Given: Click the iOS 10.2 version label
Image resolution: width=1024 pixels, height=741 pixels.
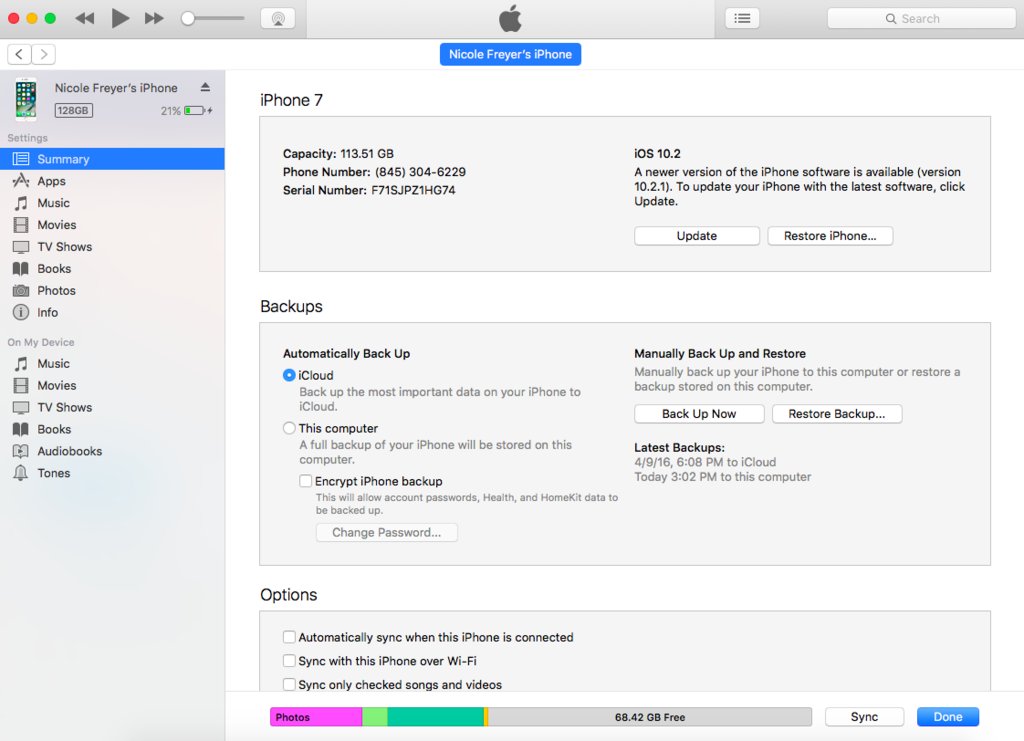Looking at the screenshot, I should (657, 153).
